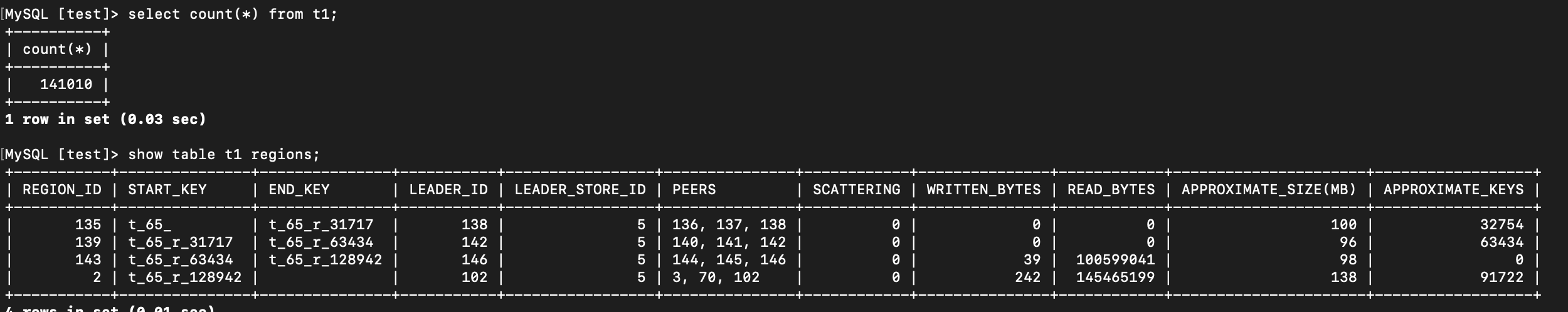1568x312 pixels.
Task: Select the WRITTEN_BYTES column header
Action: pyautogui.click(x=983, y=190)
